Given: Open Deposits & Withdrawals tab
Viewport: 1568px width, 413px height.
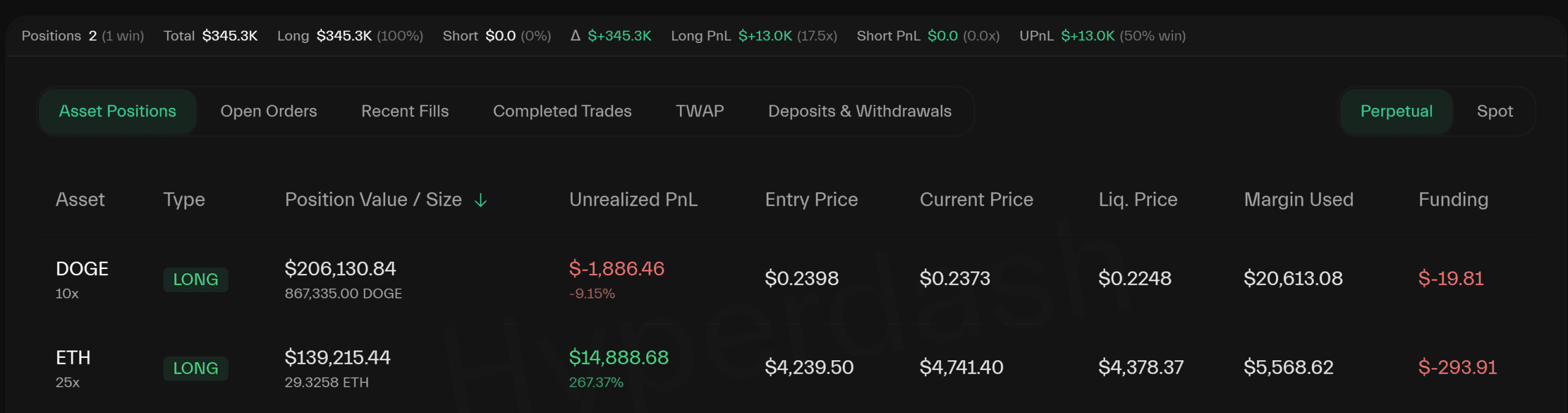Looking at the screenshot, I should pos(859,111).
